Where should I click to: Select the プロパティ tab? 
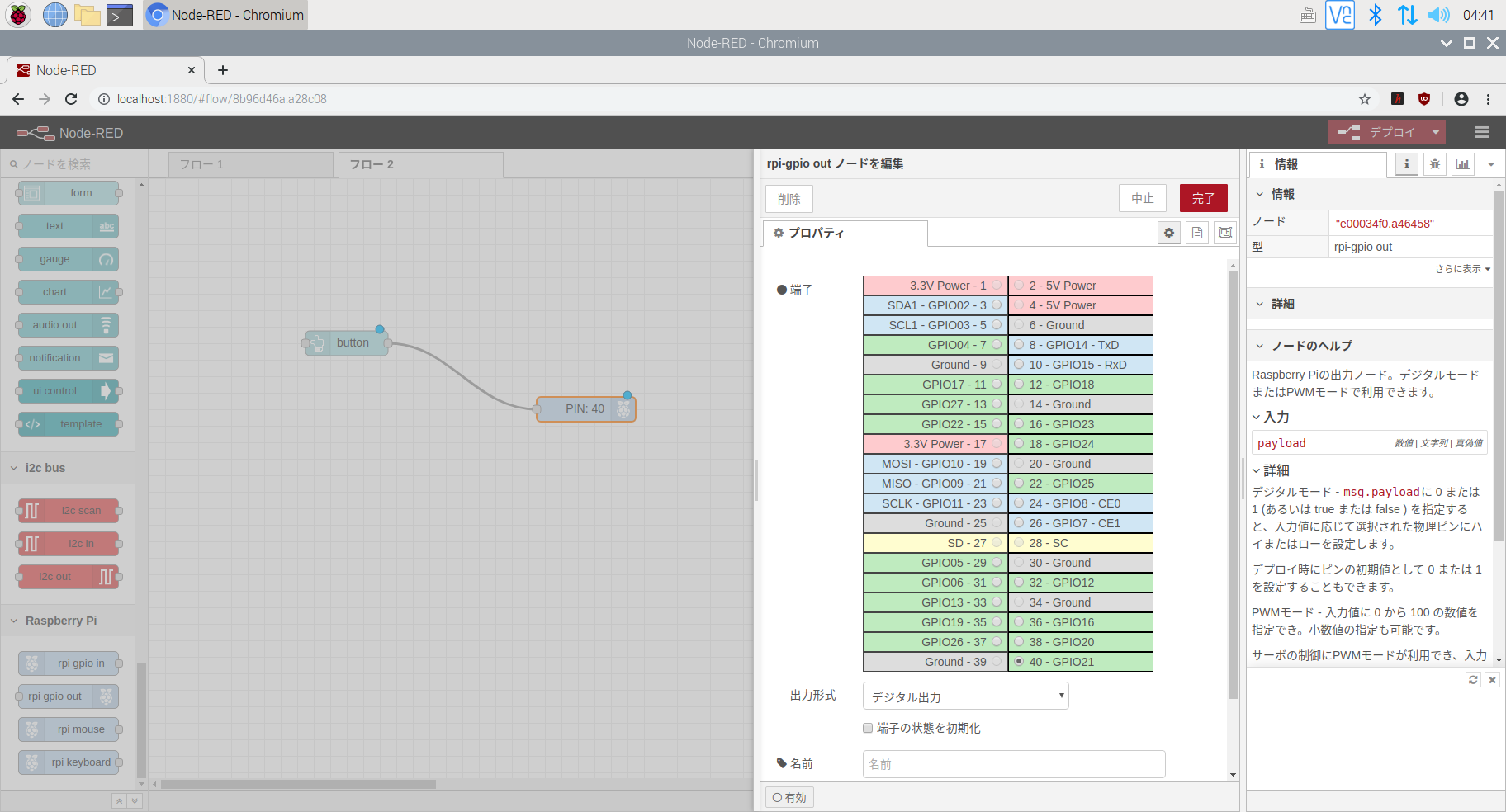click(845, 233)
